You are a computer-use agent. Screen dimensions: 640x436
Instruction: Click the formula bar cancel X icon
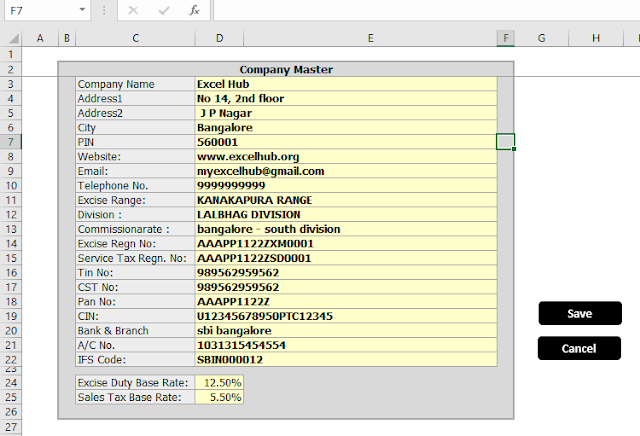133,10
